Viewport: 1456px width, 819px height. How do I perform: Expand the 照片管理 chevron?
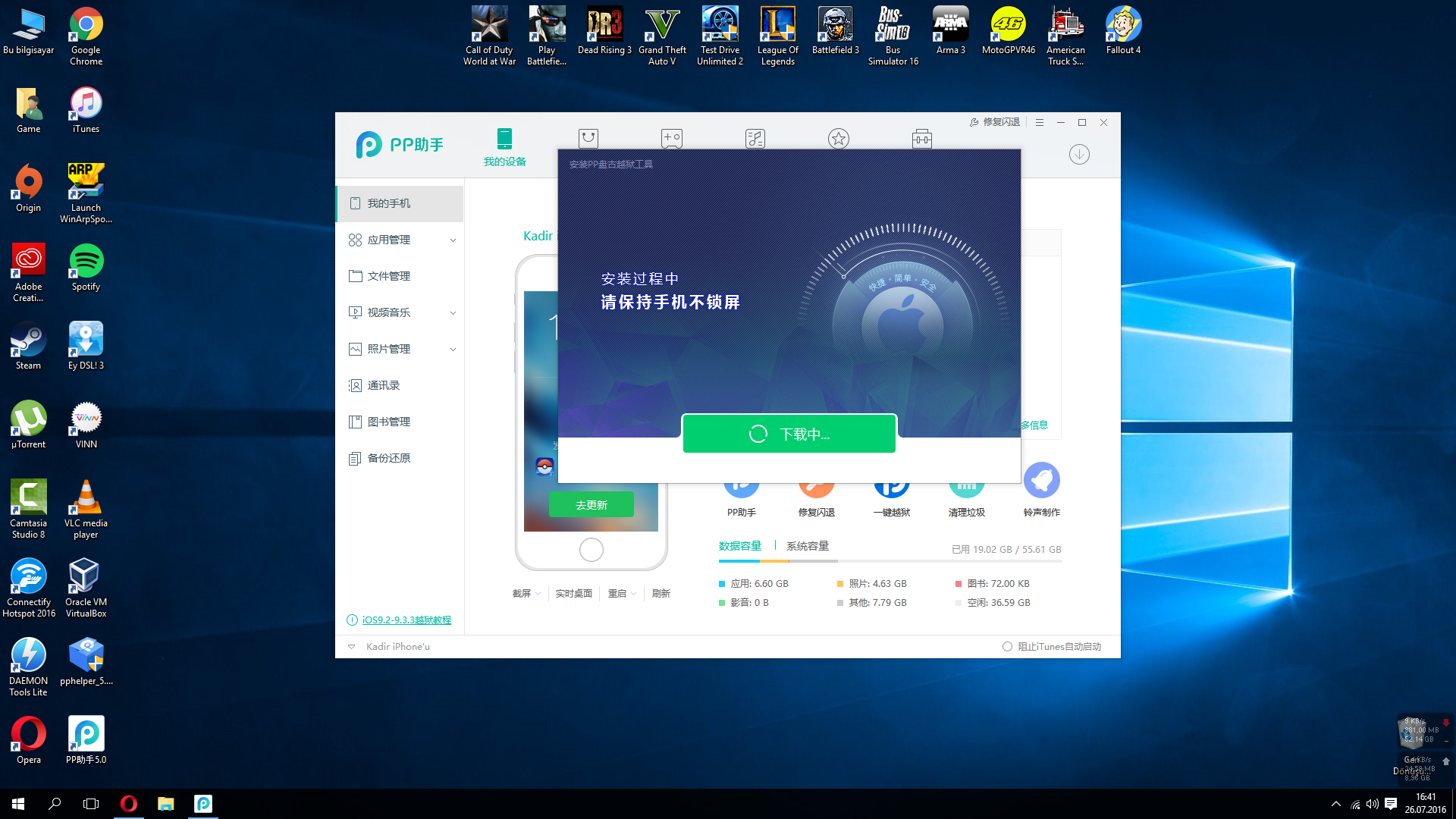[453, 350]
